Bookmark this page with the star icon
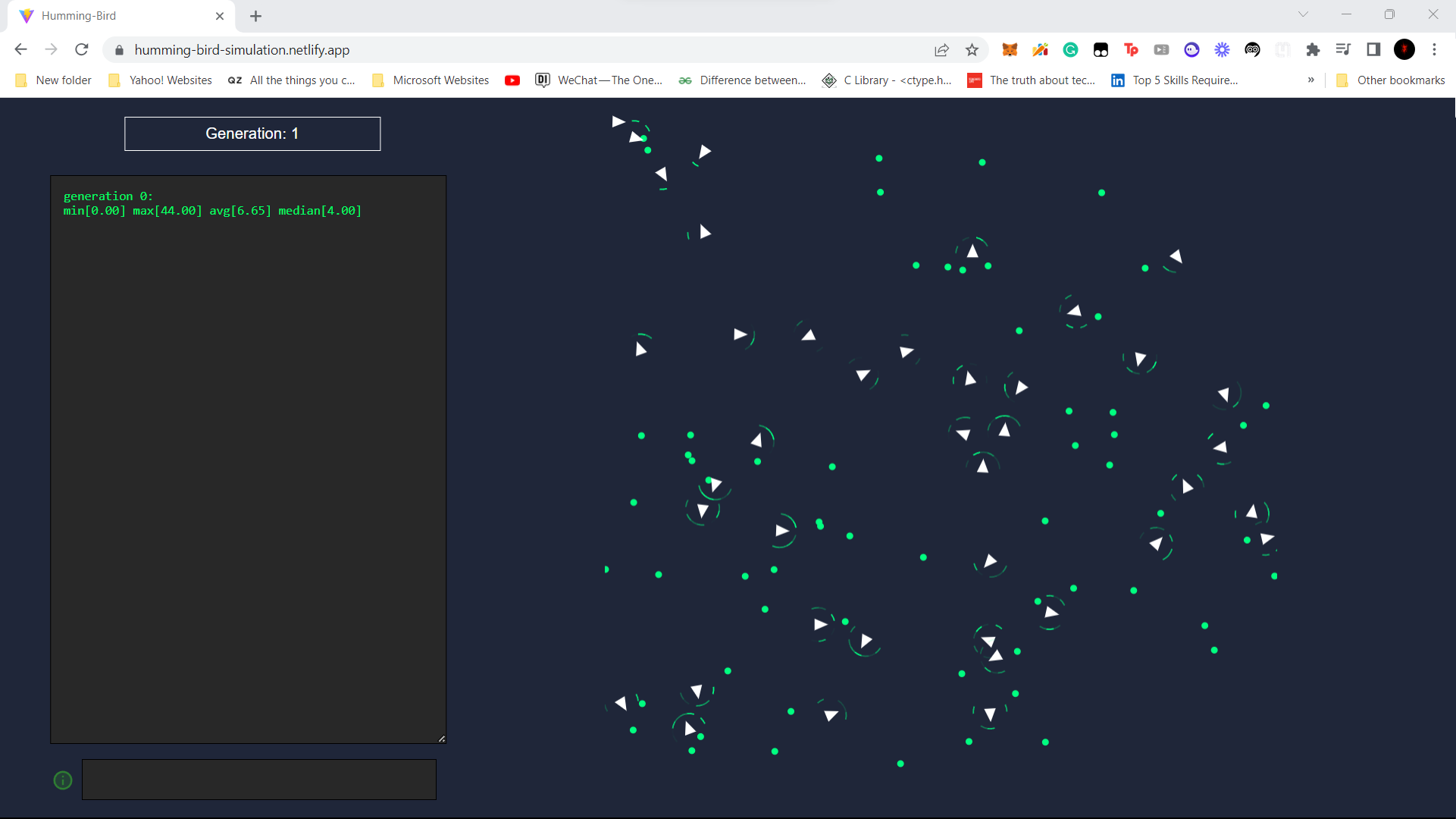Image resolution: width=1456 pixels, height=819 pixels. [x=972, y=49]
